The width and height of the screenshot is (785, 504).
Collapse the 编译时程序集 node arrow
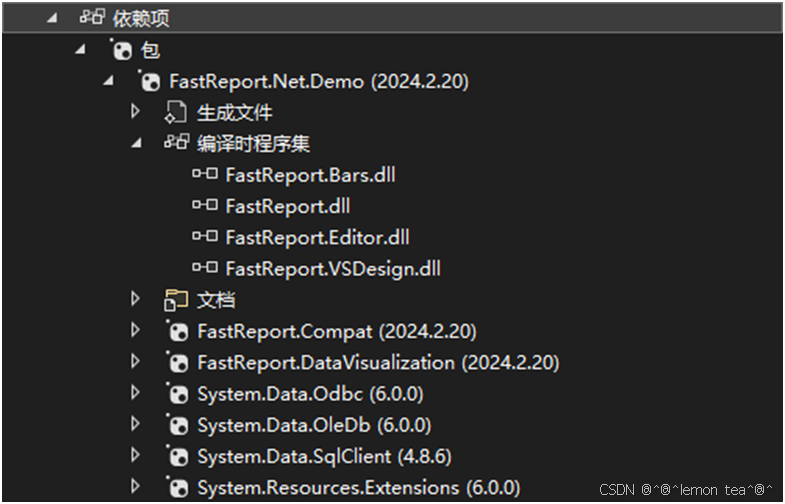(x=136, y=143)
